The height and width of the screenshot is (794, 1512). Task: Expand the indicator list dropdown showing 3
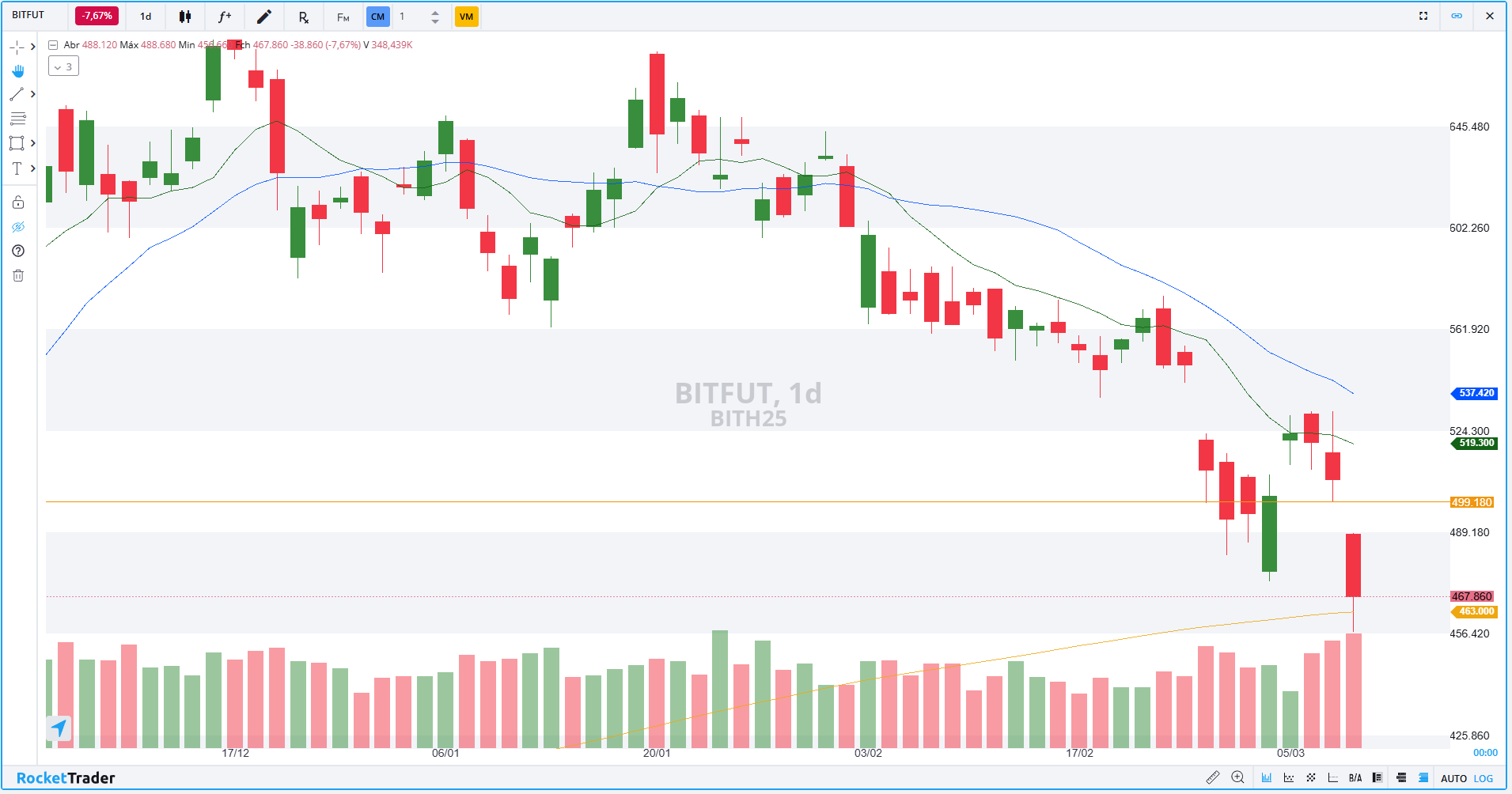(63, 66)
